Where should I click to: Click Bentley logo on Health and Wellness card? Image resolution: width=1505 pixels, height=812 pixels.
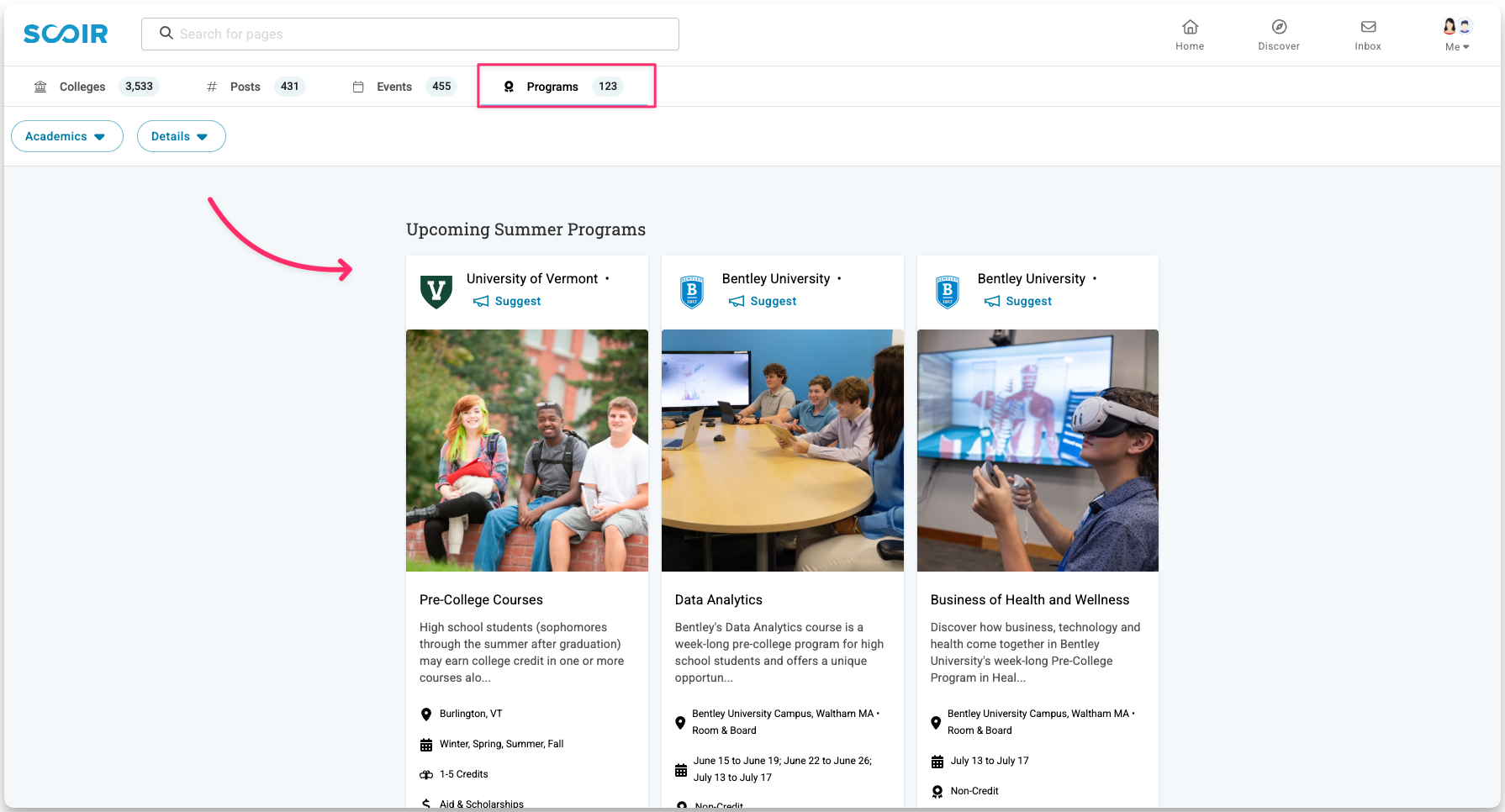point(948,292)
